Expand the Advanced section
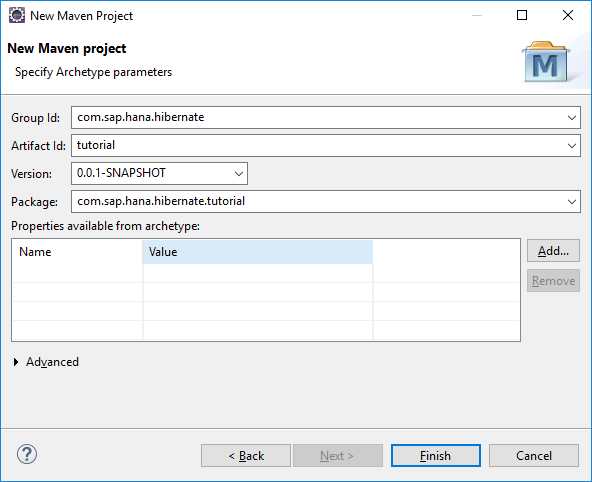The image size is (592, 482). click(x=16, y=362)
